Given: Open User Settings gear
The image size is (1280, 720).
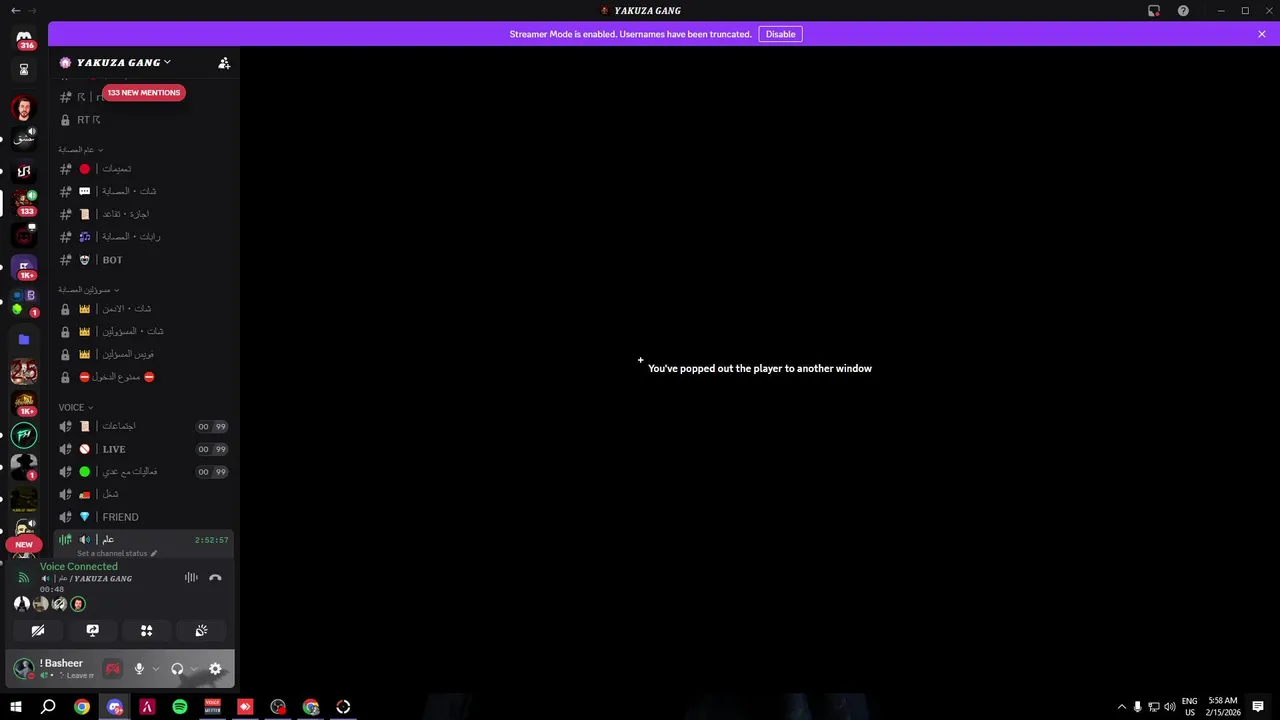Looking at the screenshot, I should (x=215, y=669).
